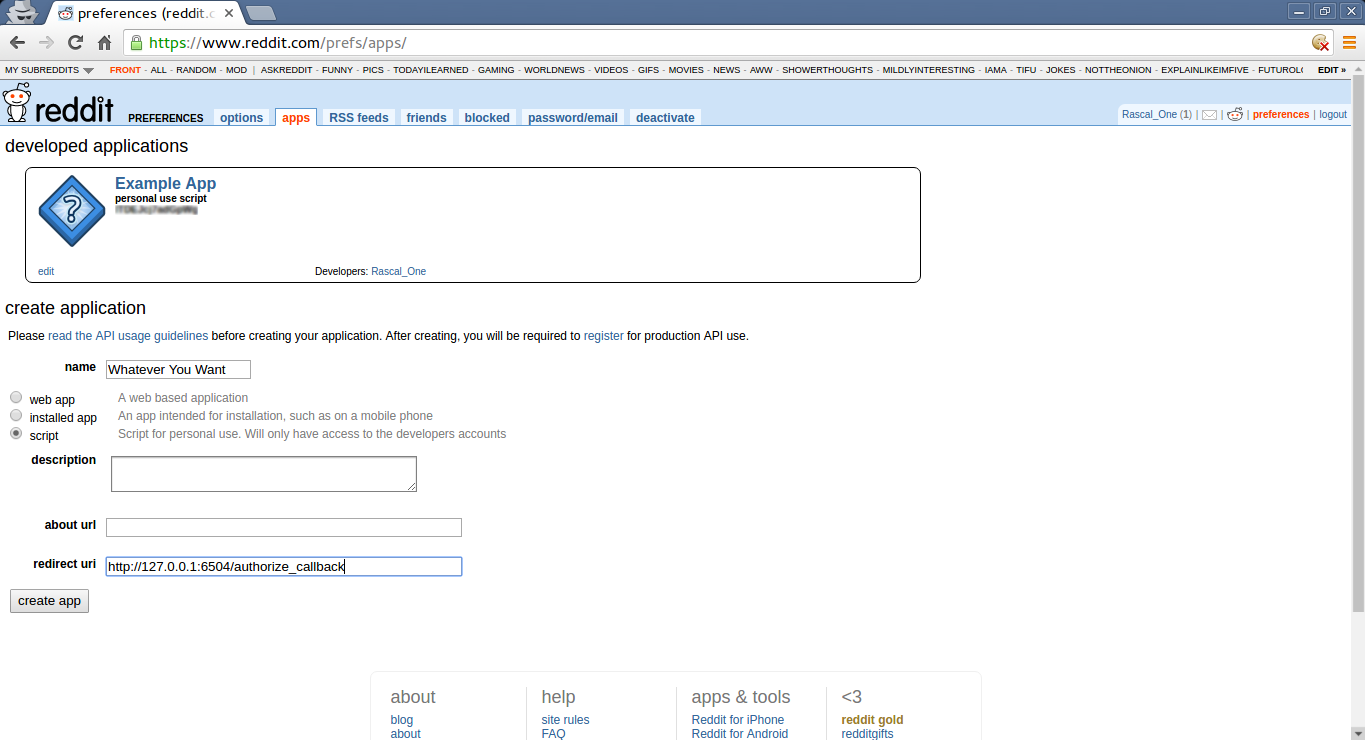Select the web app radio button
Image resolution: width=1365 pixels, height=740 pixels.
[16, 397]
